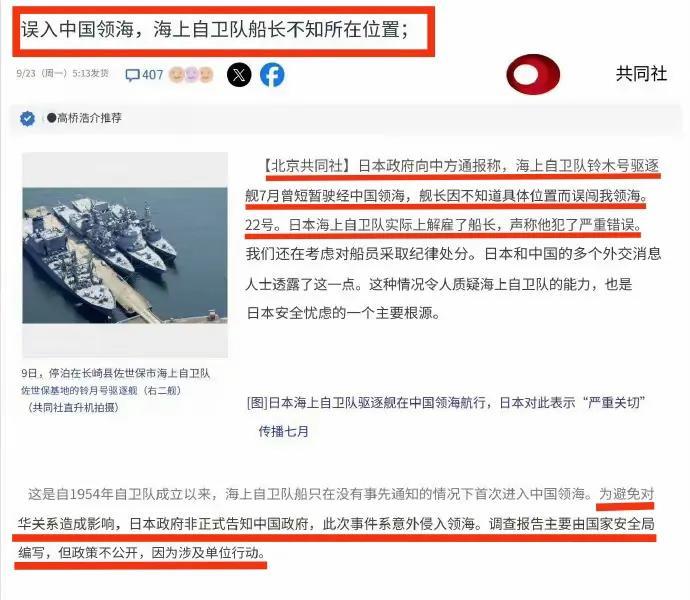The height and width of the screenshot is (600, 690).
Task: Click the X (Twitter) share icon
Action: click(239, 74)
